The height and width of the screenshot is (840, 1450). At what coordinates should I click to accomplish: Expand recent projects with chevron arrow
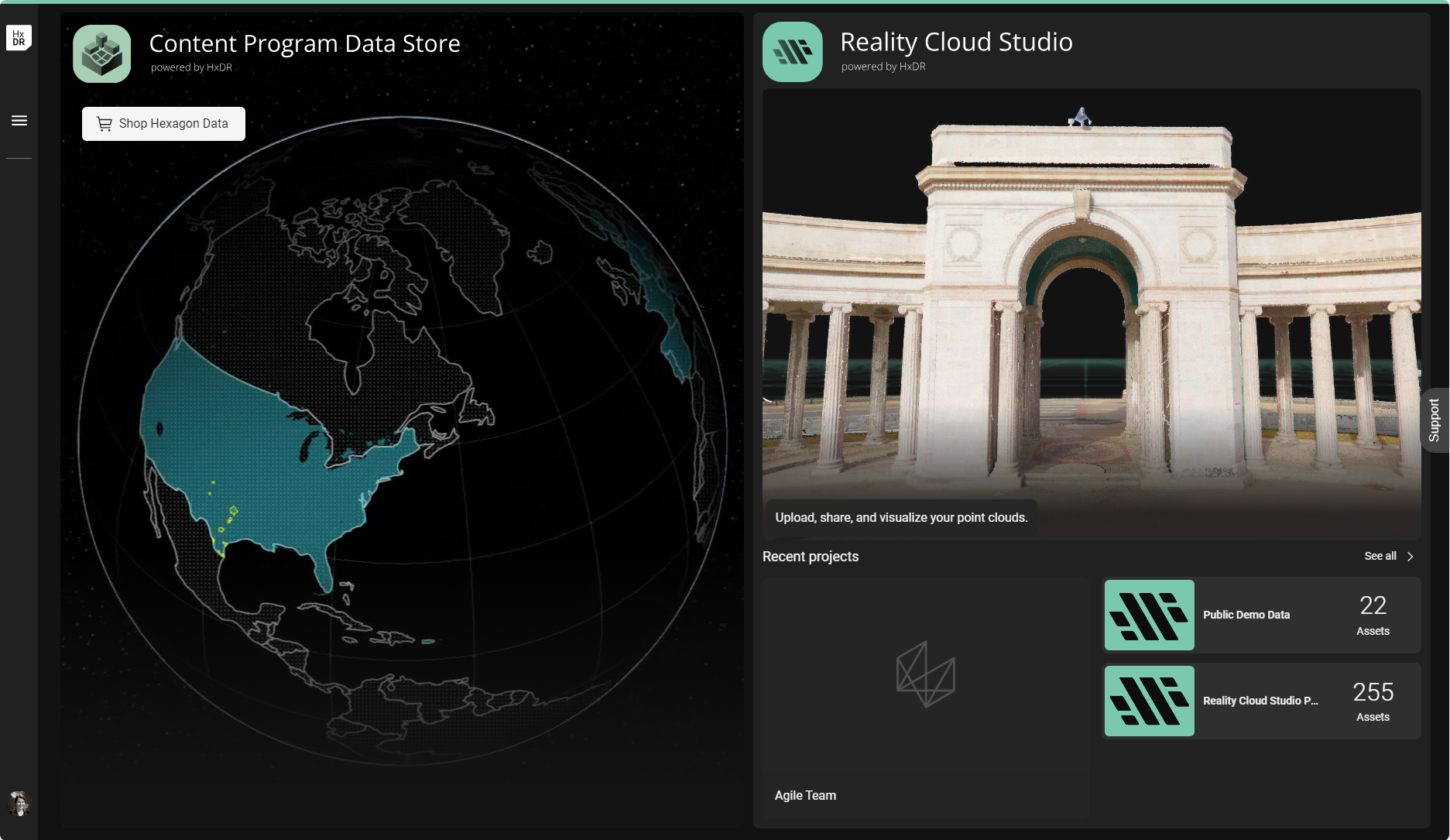click(x=1411, y=557)
